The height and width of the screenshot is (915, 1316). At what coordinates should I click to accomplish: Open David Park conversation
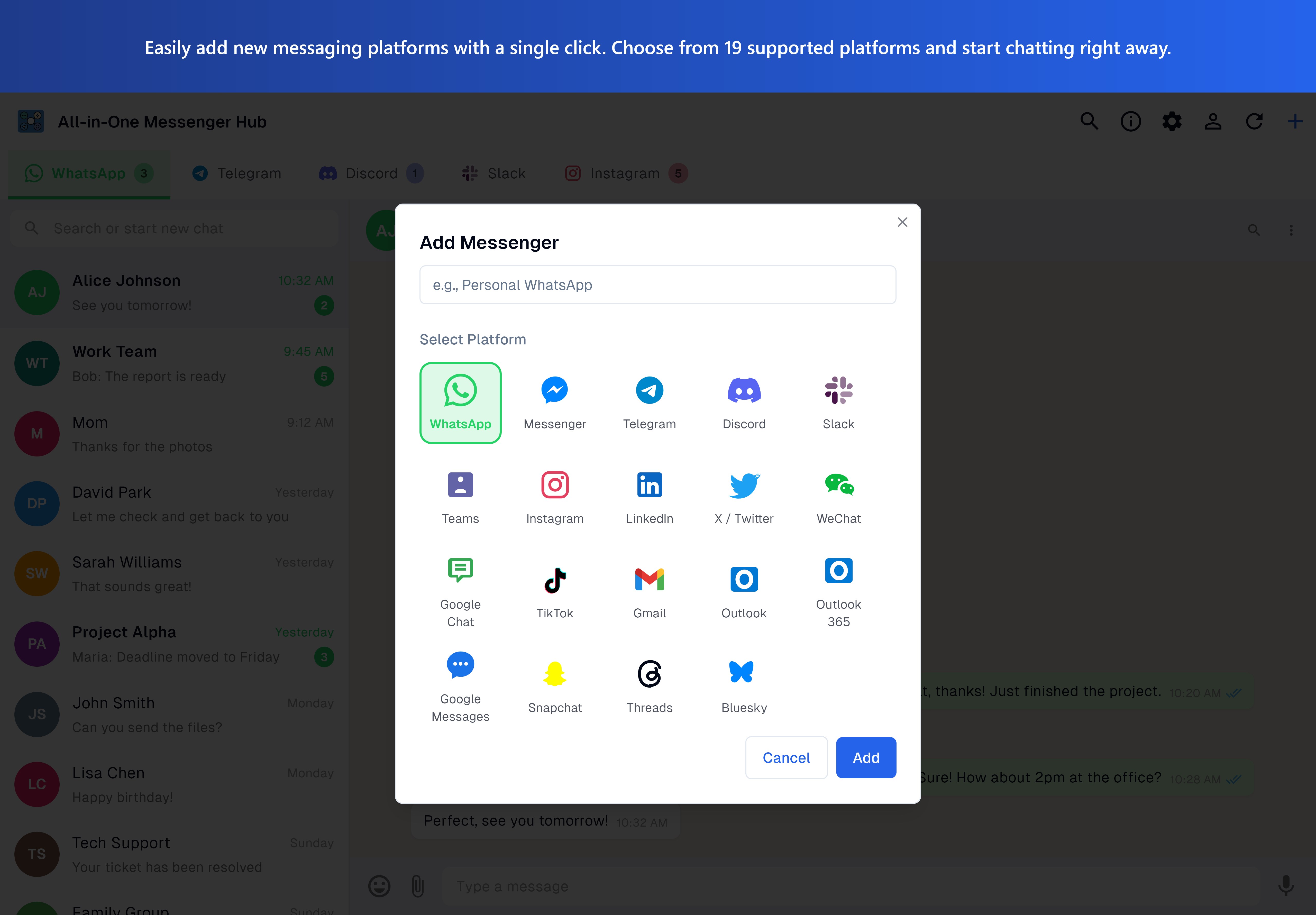coord(174,504)
